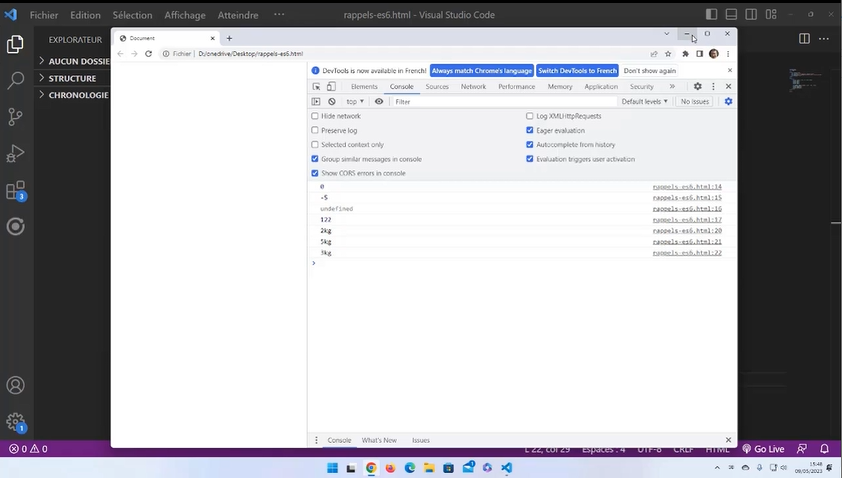Open Affichage menu in VS Code
This screenshot has width=842, height=478.
tap(185, 15)
